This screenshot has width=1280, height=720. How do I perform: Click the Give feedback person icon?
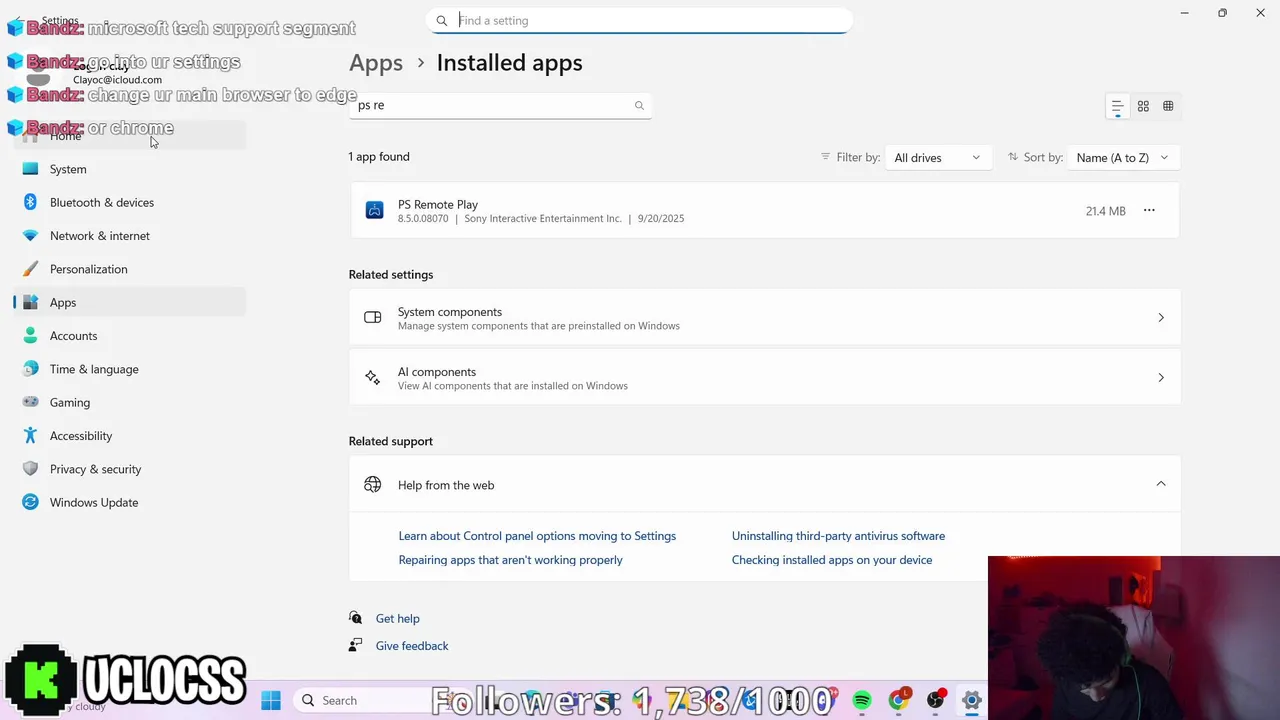355,646
